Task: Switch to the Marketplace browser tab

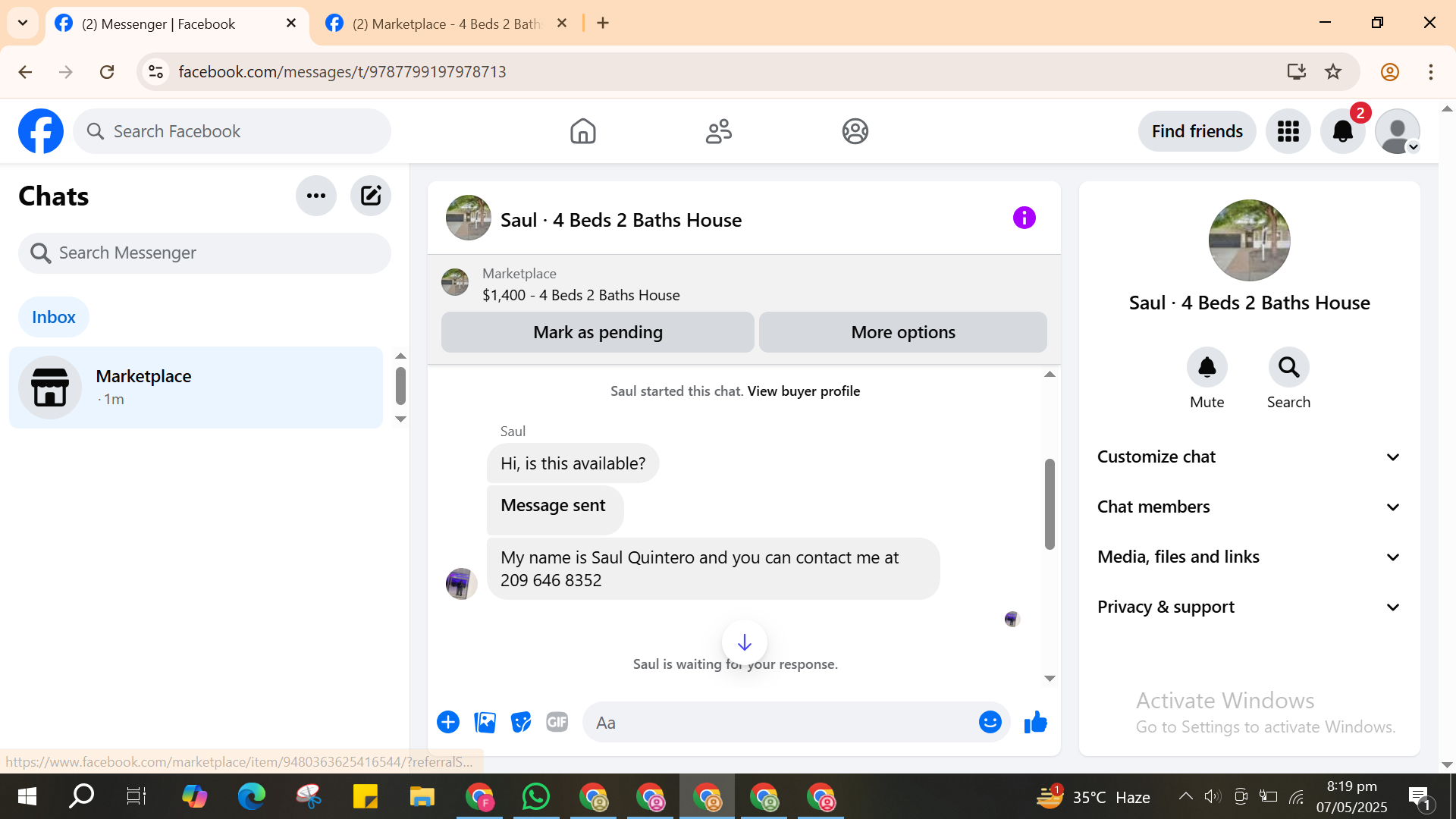Action: coord(446,24)
